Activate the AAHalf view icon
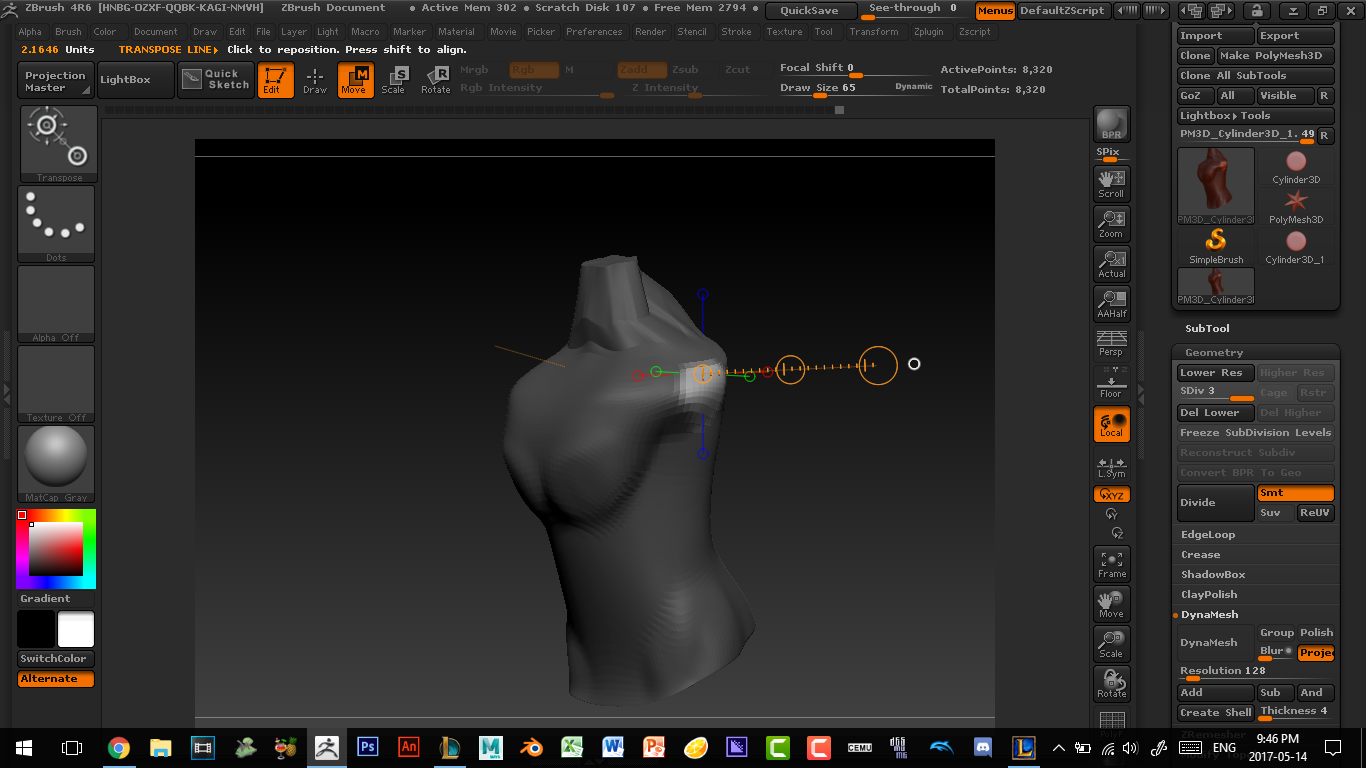The width and height of the screenshot is (1366, 768). point(1112,303)
